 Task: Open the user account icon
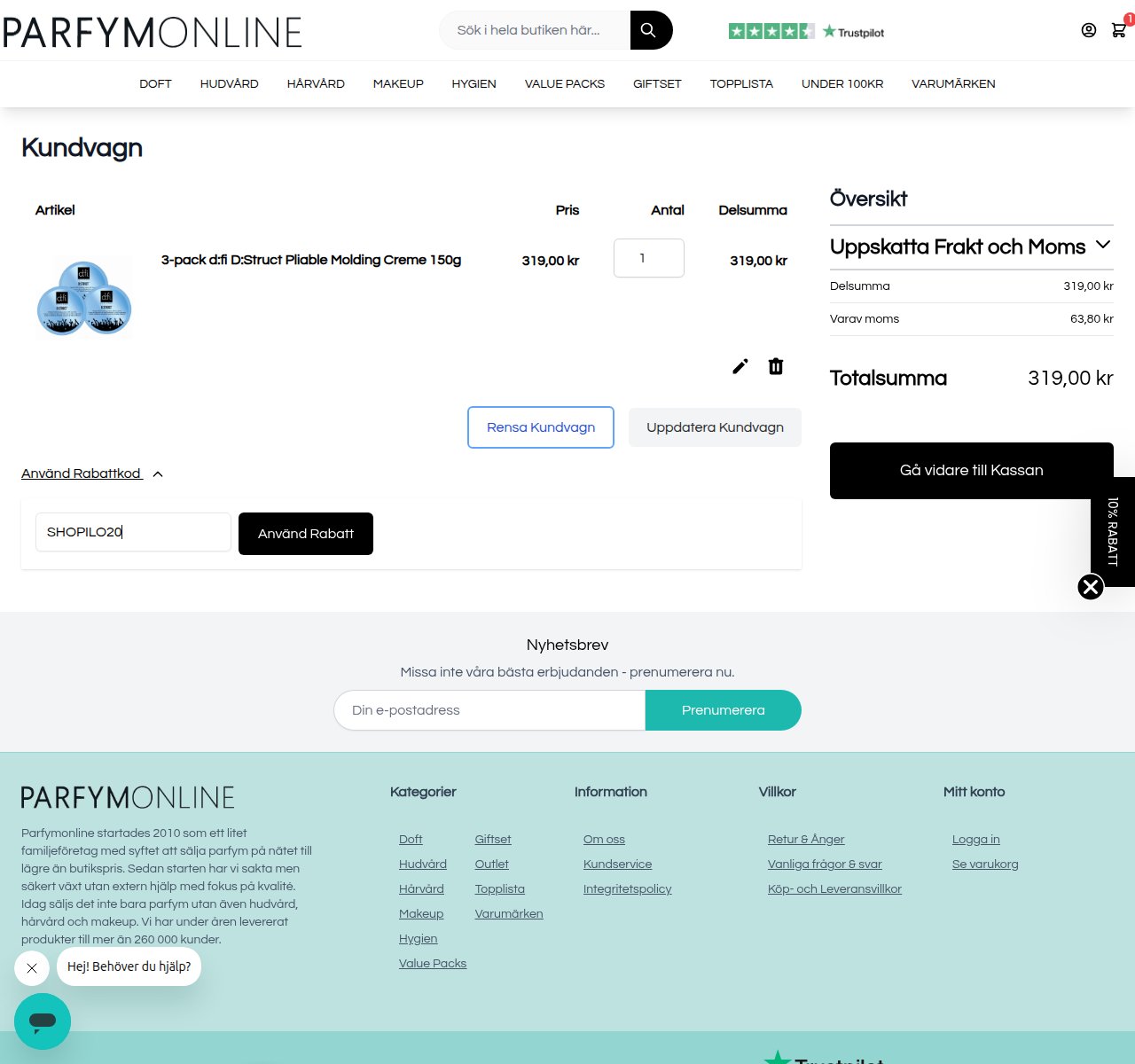(x=1089, y=30)
